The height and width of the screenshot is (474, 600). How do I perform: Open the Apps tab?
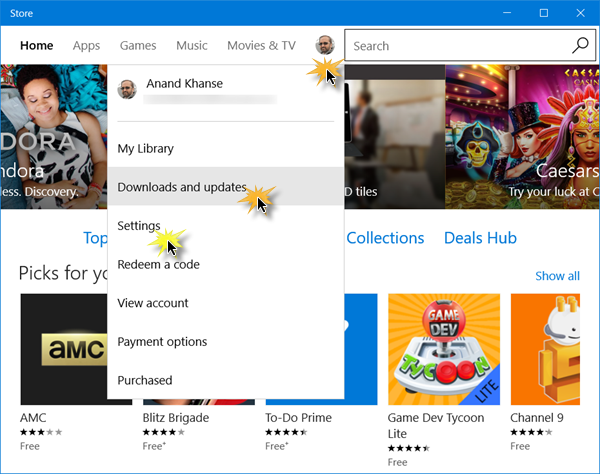[x=86, y=46]
